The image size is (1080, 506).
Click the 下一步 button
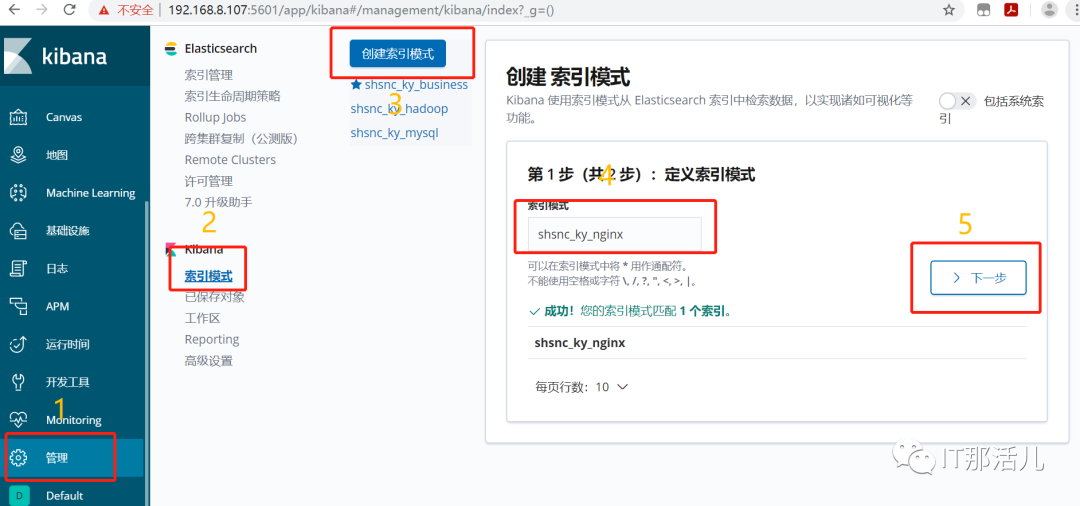[978, 277]
